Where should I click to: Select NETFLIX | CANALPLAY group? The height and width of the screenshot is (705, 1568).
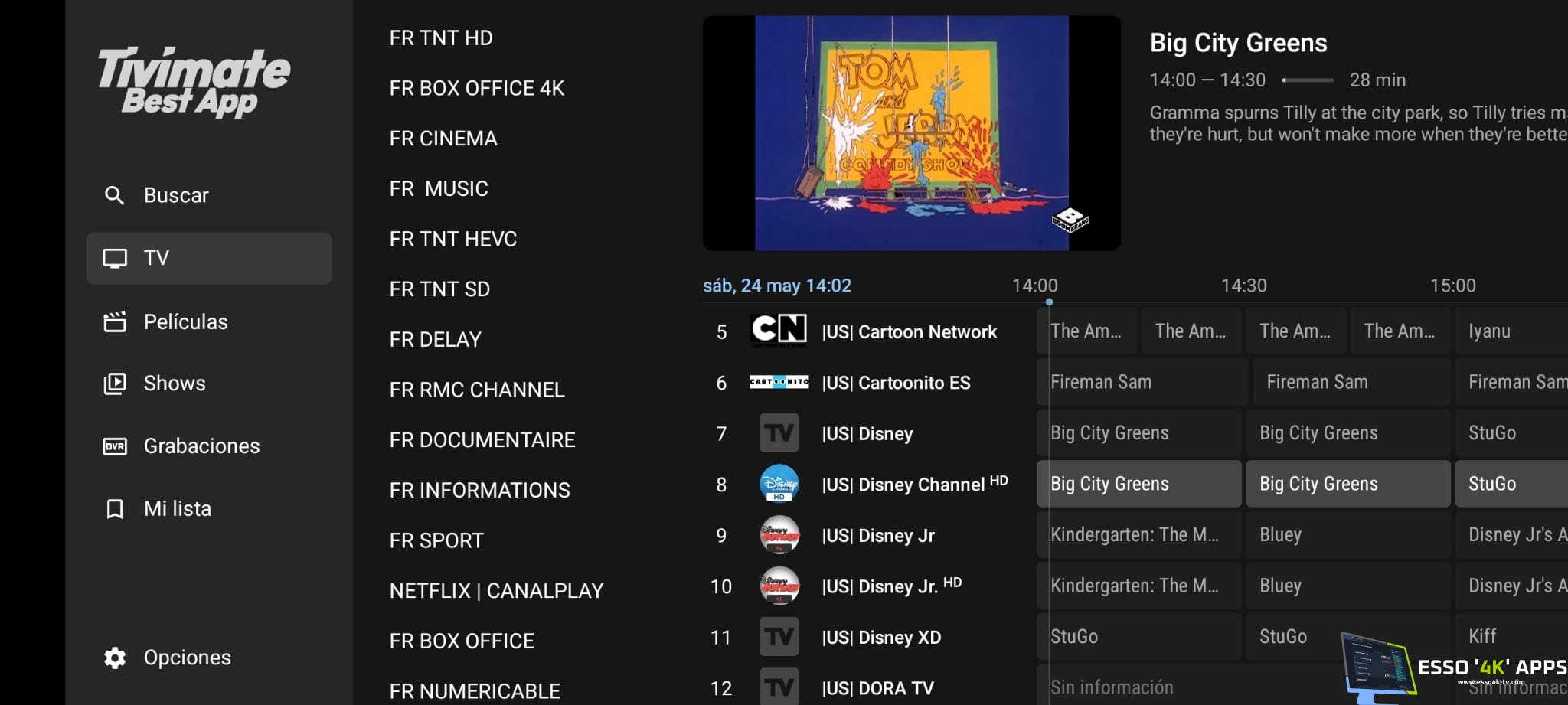pyautogui.click(x=496, y=591)
